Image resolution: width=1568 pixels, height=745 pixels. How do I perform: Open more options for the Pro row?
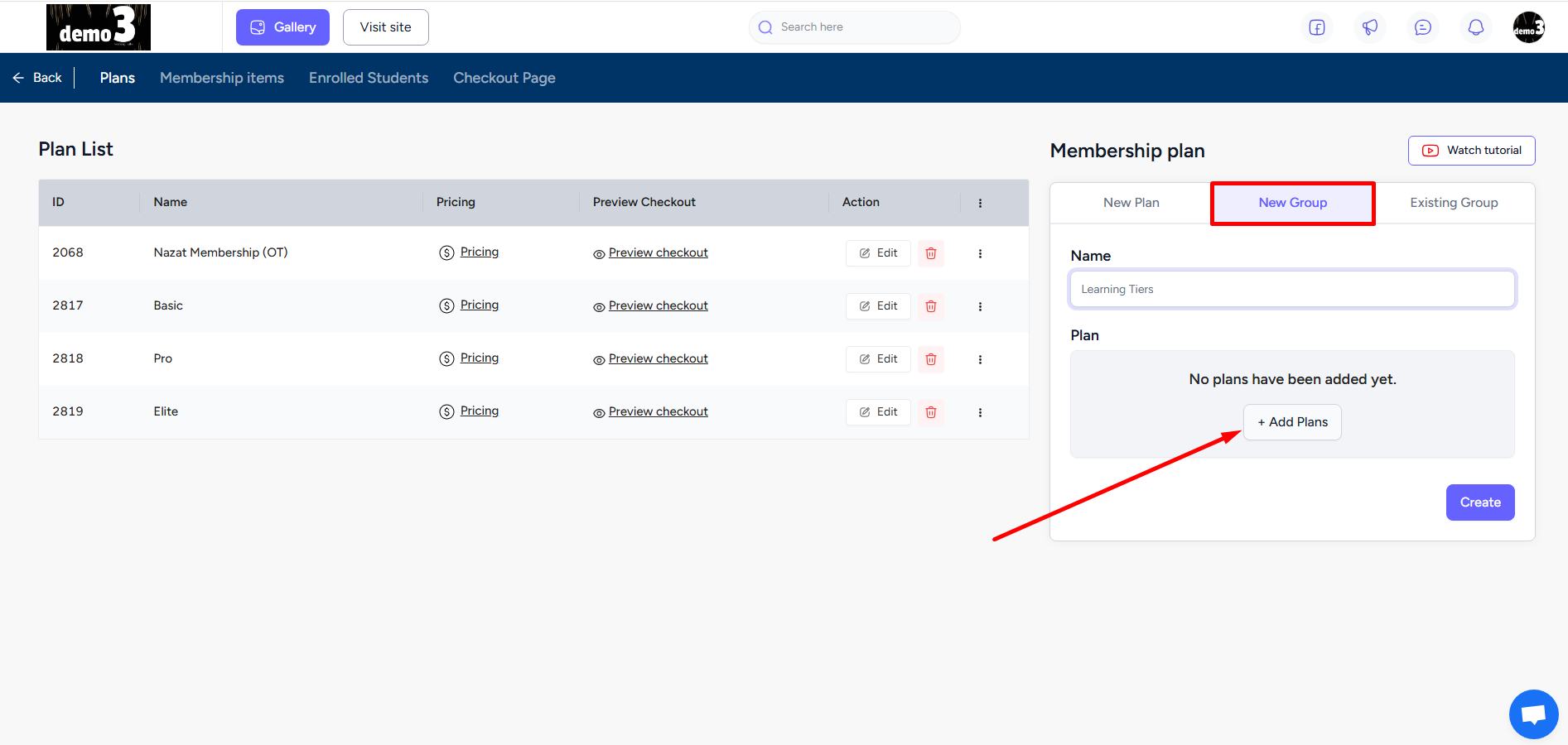tap(980, 359)
